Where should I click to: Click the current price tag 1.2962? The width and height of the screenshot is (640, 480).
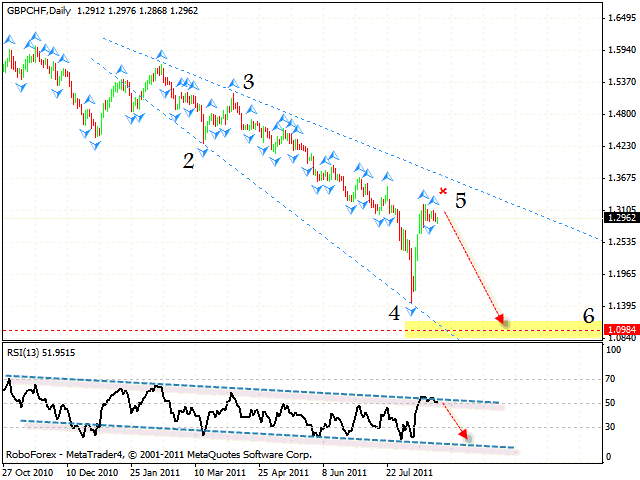622,216
